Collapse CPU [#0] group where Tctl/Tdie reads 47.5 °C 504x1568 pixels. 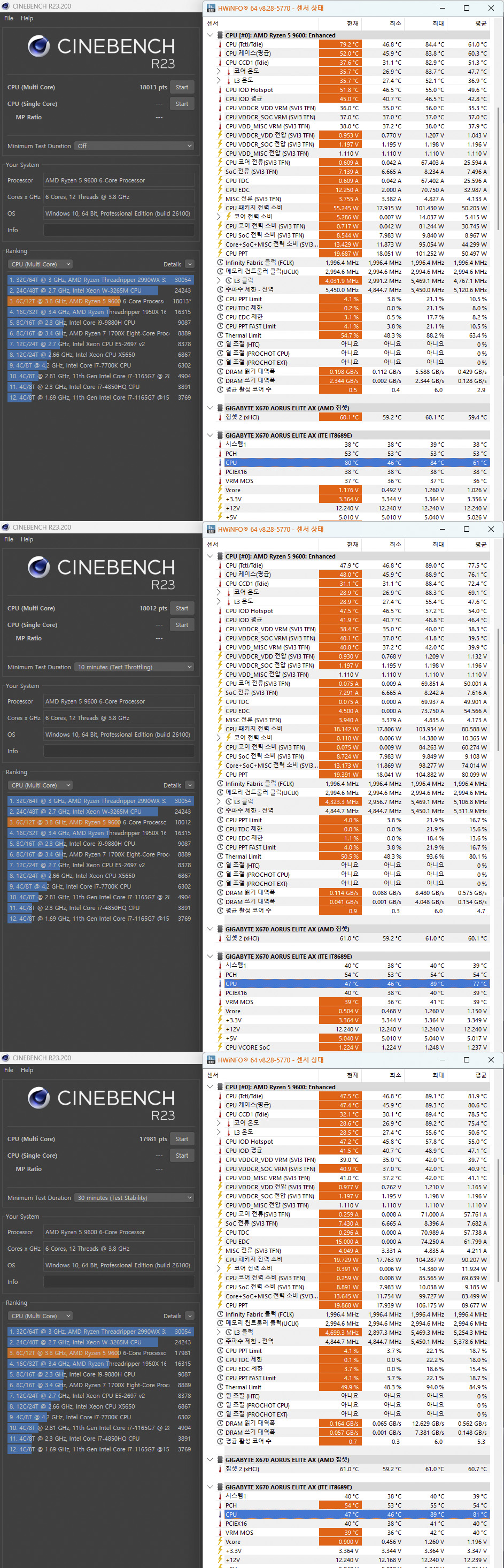[x=211, y=1087]
